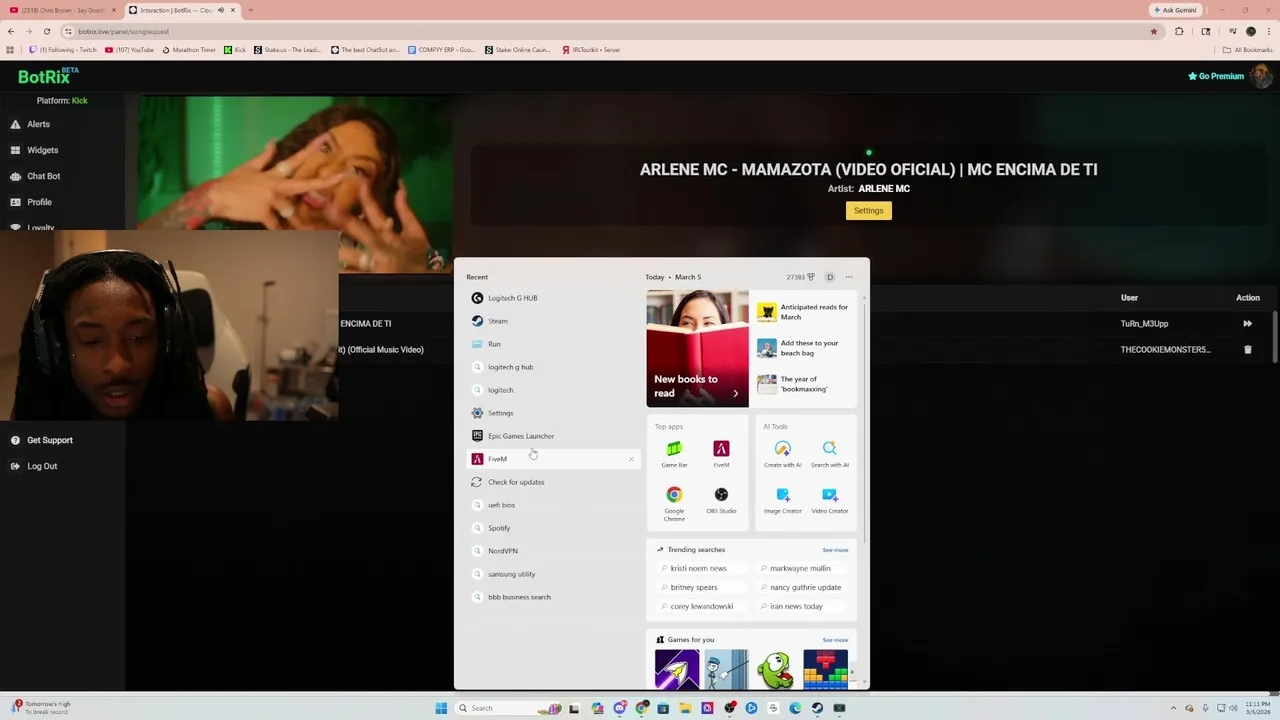
Task: Delete THECOOKIEMONSTERS song request
Action: (x=1247, y=350)
